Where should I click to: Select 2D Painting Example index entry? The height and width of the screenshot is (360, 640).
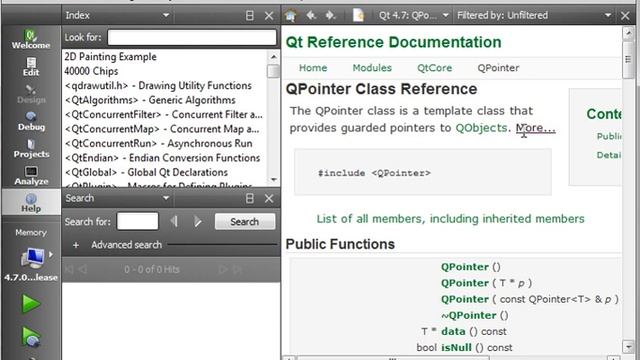[x=110, y=57]
